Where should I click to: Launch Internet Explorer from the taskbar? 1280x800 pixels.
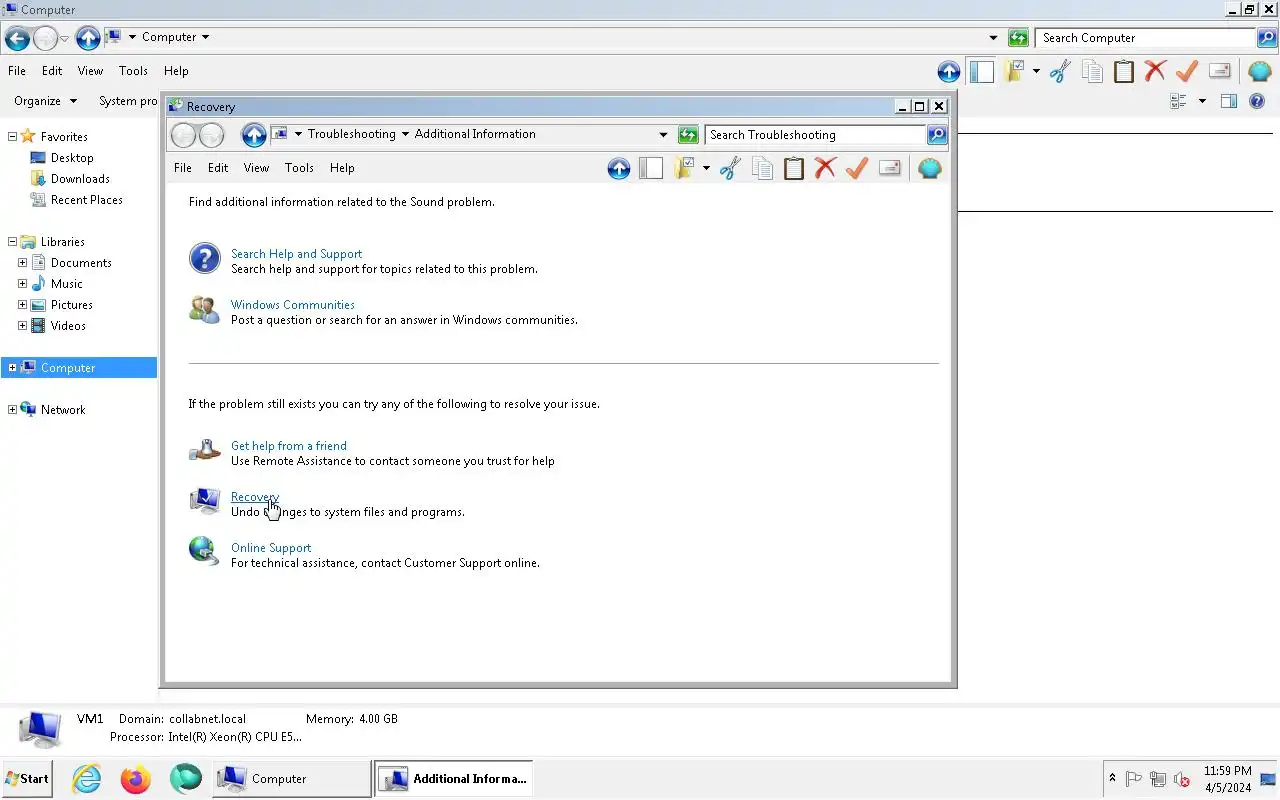(87, 779)
